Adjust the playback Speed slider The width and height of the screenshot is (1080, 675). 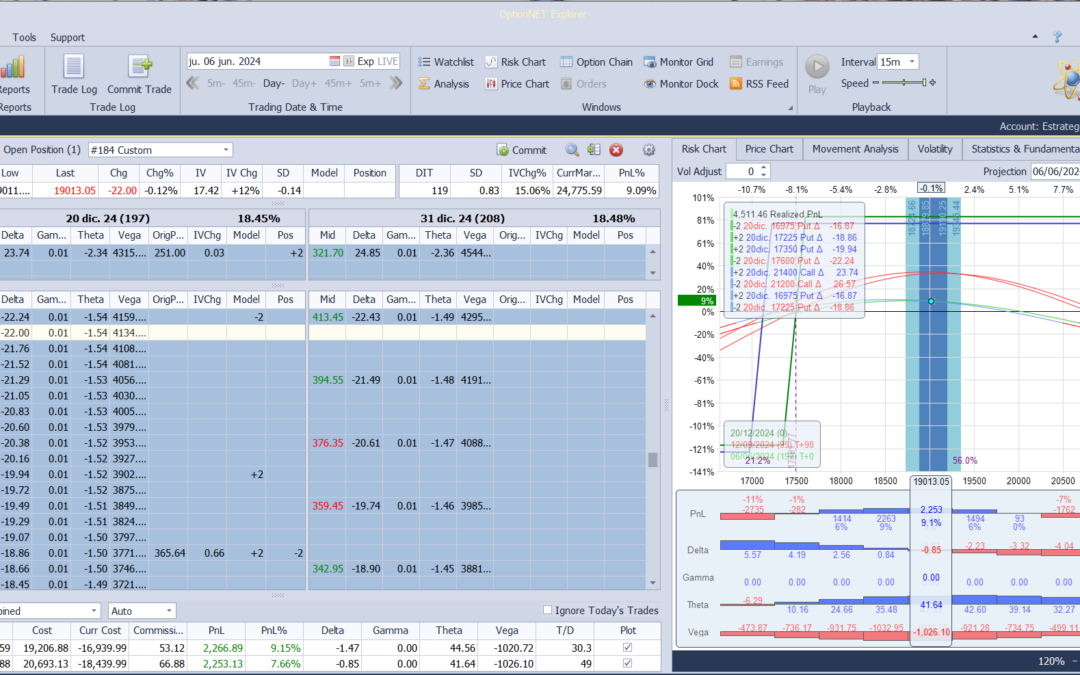(902, 83)
